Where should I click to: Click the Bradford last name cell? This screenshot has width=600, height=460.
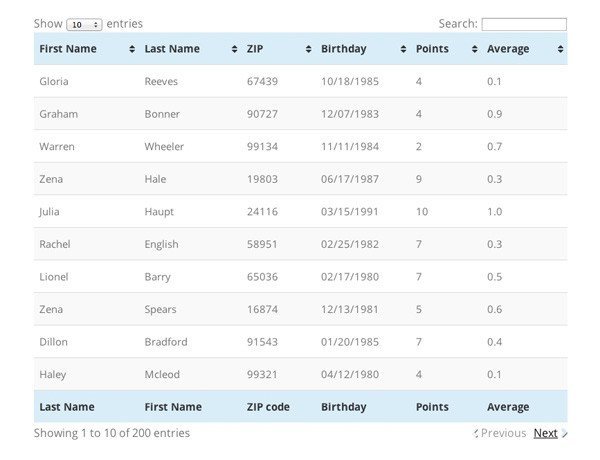[x=166, y=342]
